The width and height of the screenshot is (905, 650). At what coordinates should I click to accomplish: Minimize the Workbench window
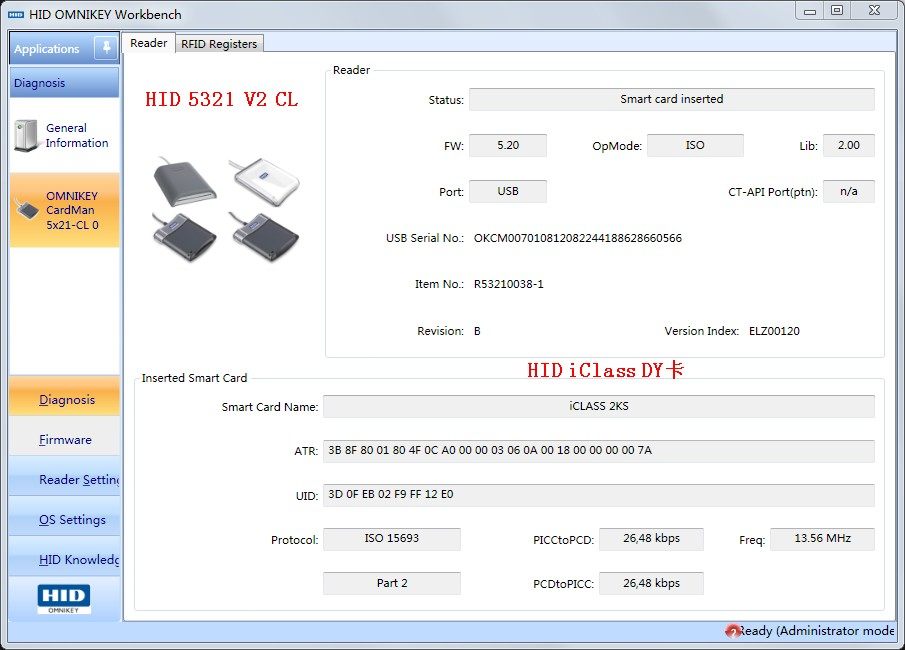tap(810, 11)
